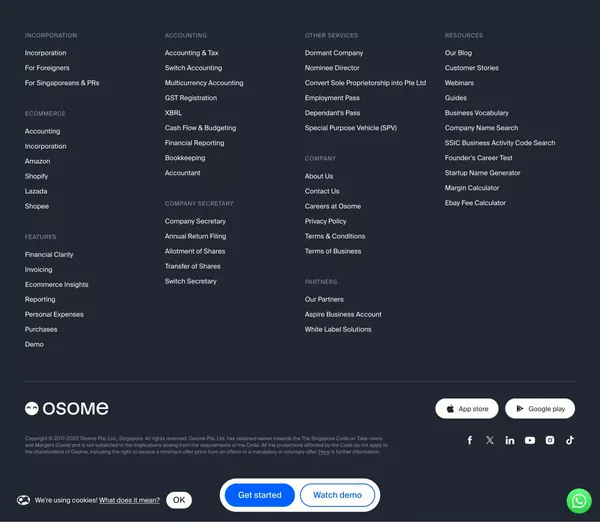Click the cookie icon in the banner
The height and width of the screenshot is (525, 600).
[23, 500]
